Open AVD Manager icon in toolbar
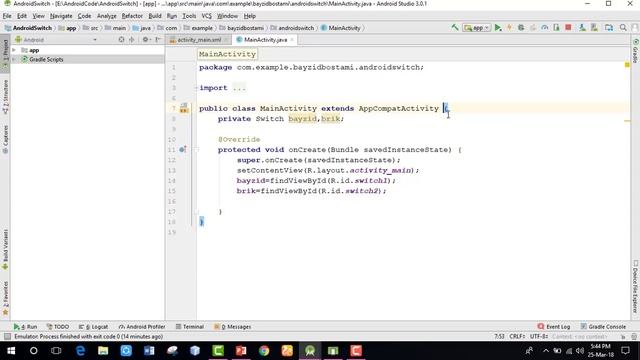This screenshot has width=640, height=360. (x=582, y=28)
